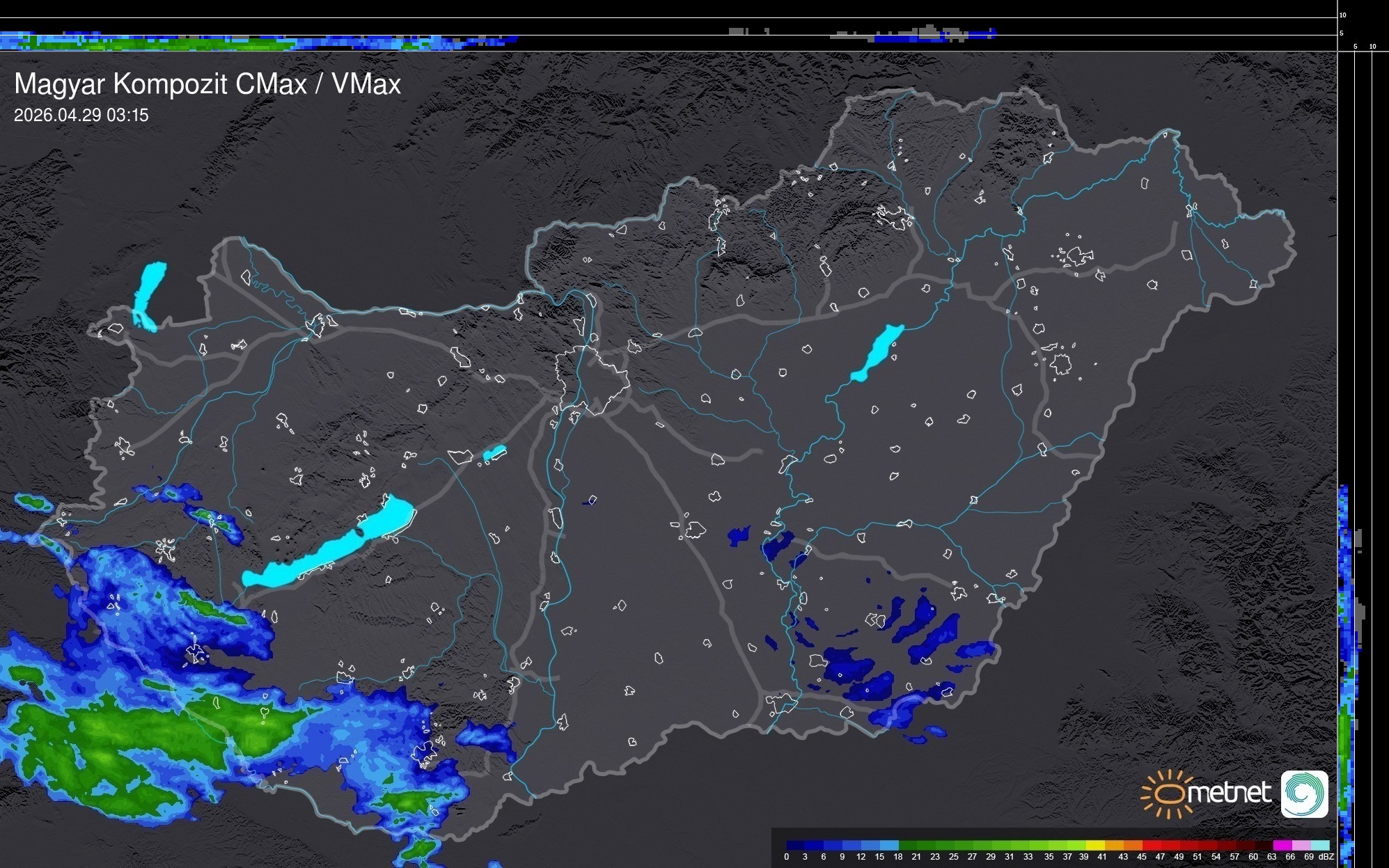This screenshot has height=868, width=1389.
Task: Select the light cyan 69 dBZ swatch
Action: [x=1319, y=845]
